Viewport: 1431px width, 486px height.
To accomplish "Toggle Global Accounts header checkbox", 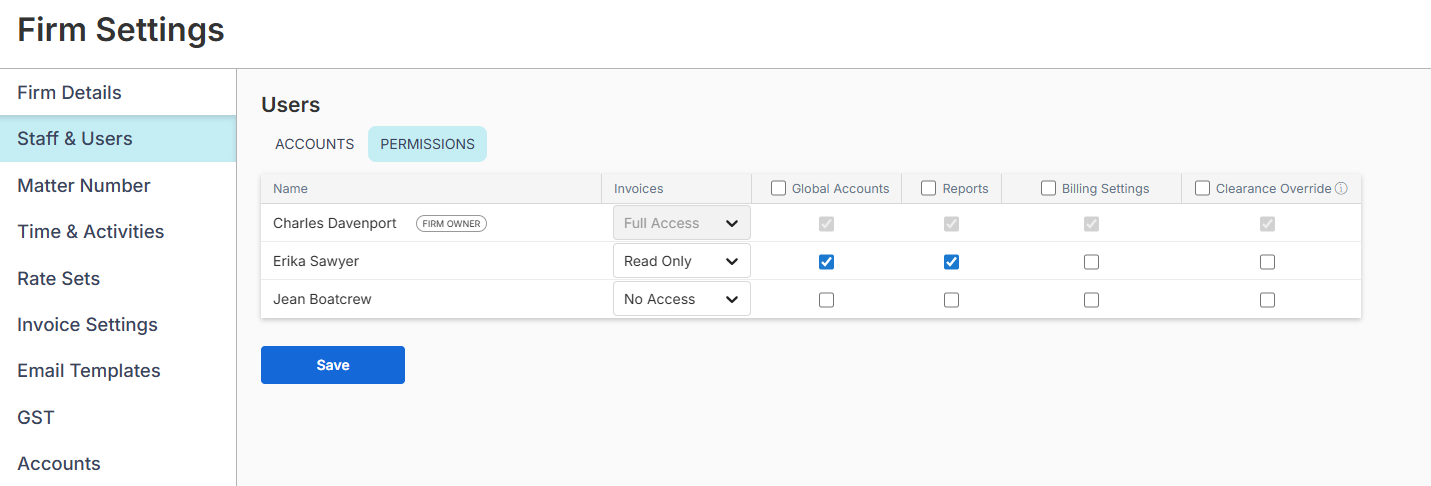I will tap(778, 188).
